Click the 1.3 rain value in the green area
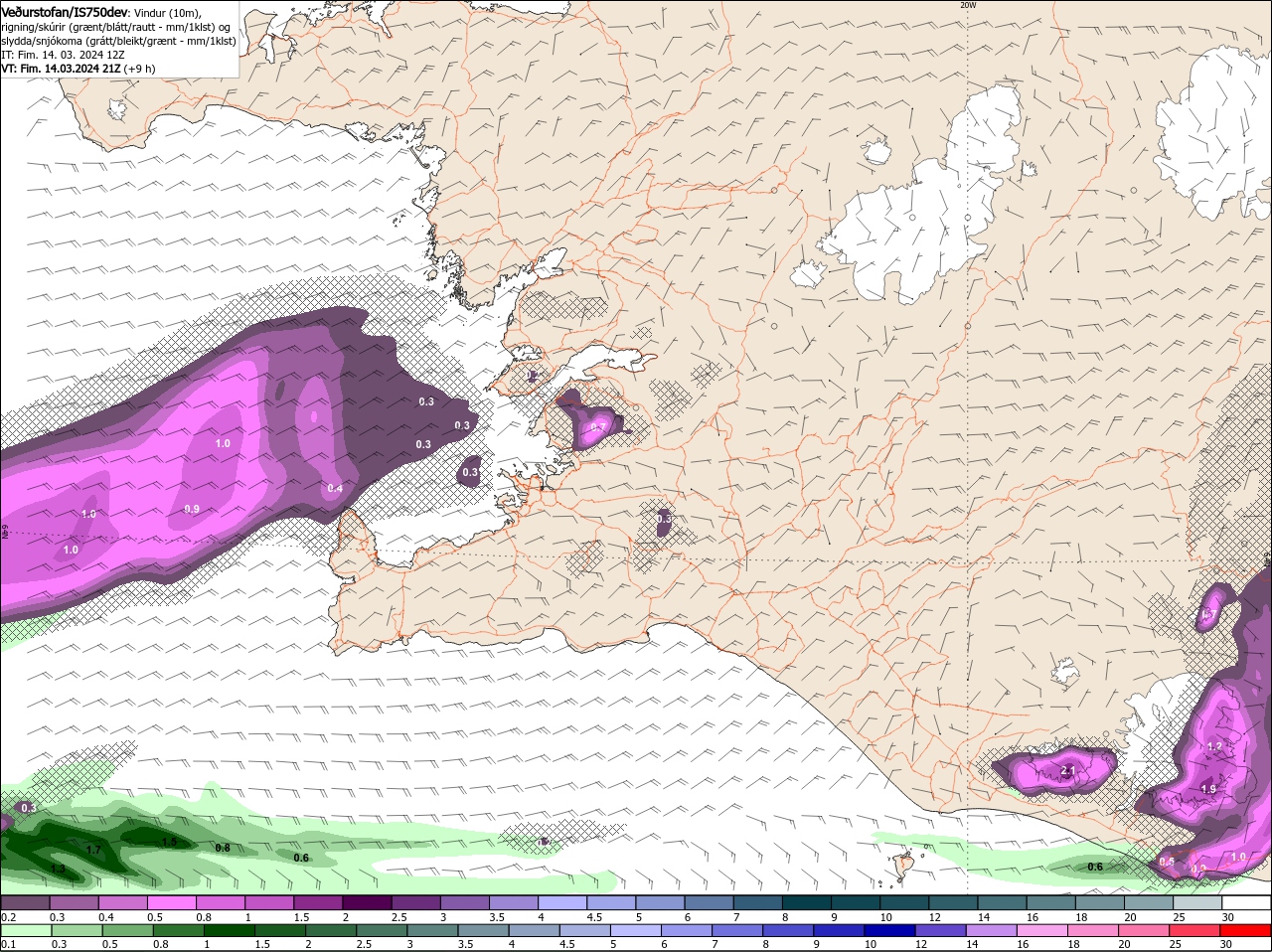 point(58,870)
